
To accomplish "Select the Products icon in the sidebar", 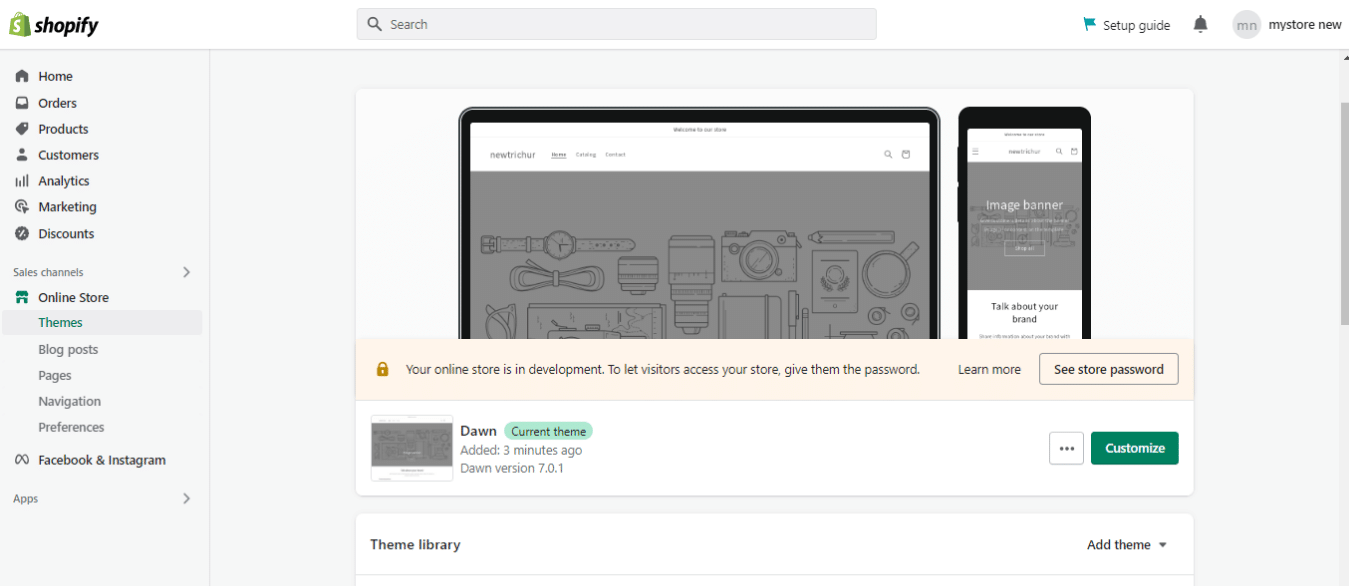I will click(x=22, y=128).
